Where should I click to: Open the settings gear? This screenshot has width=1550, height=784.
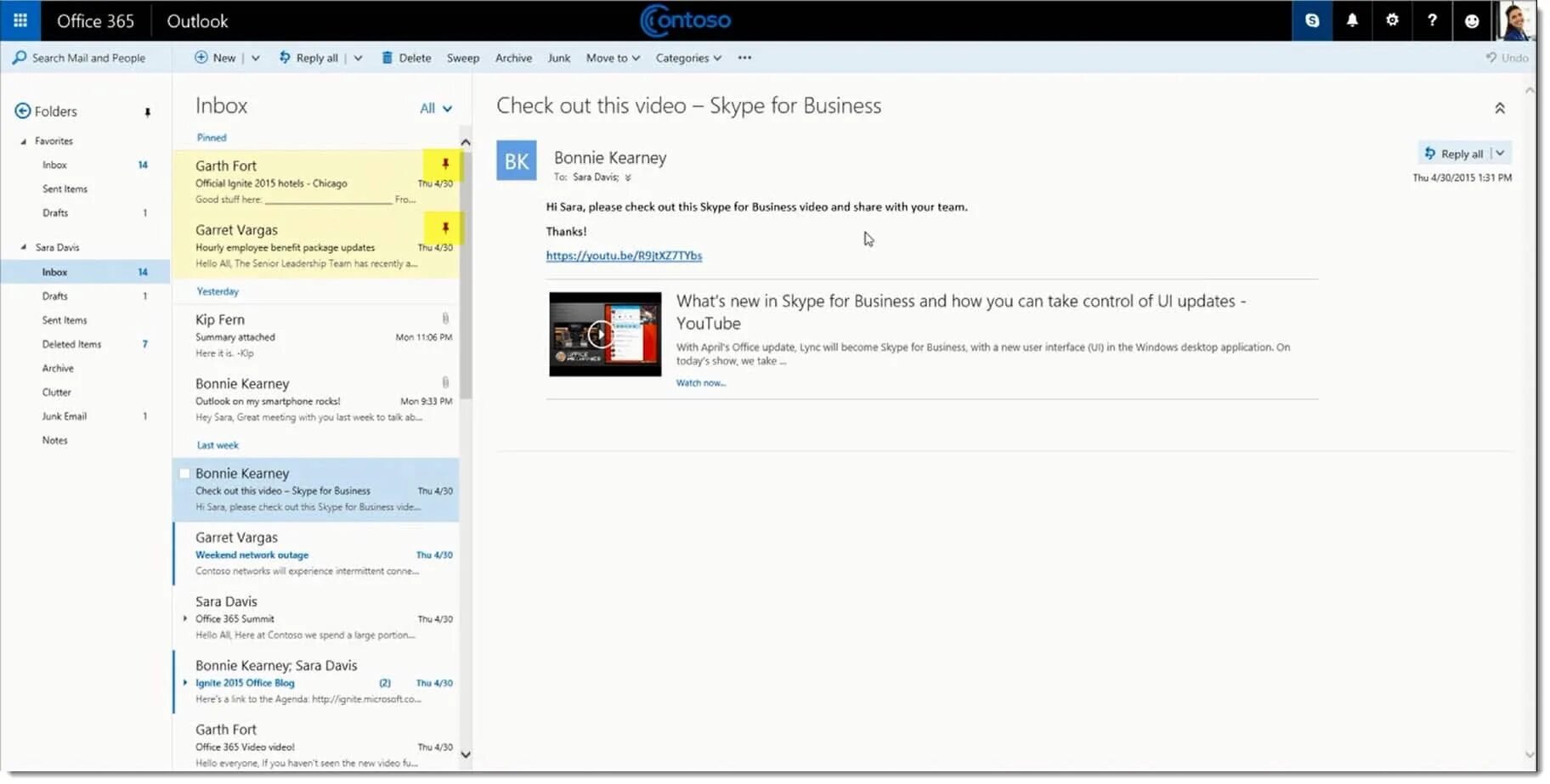click(1392, 20)
